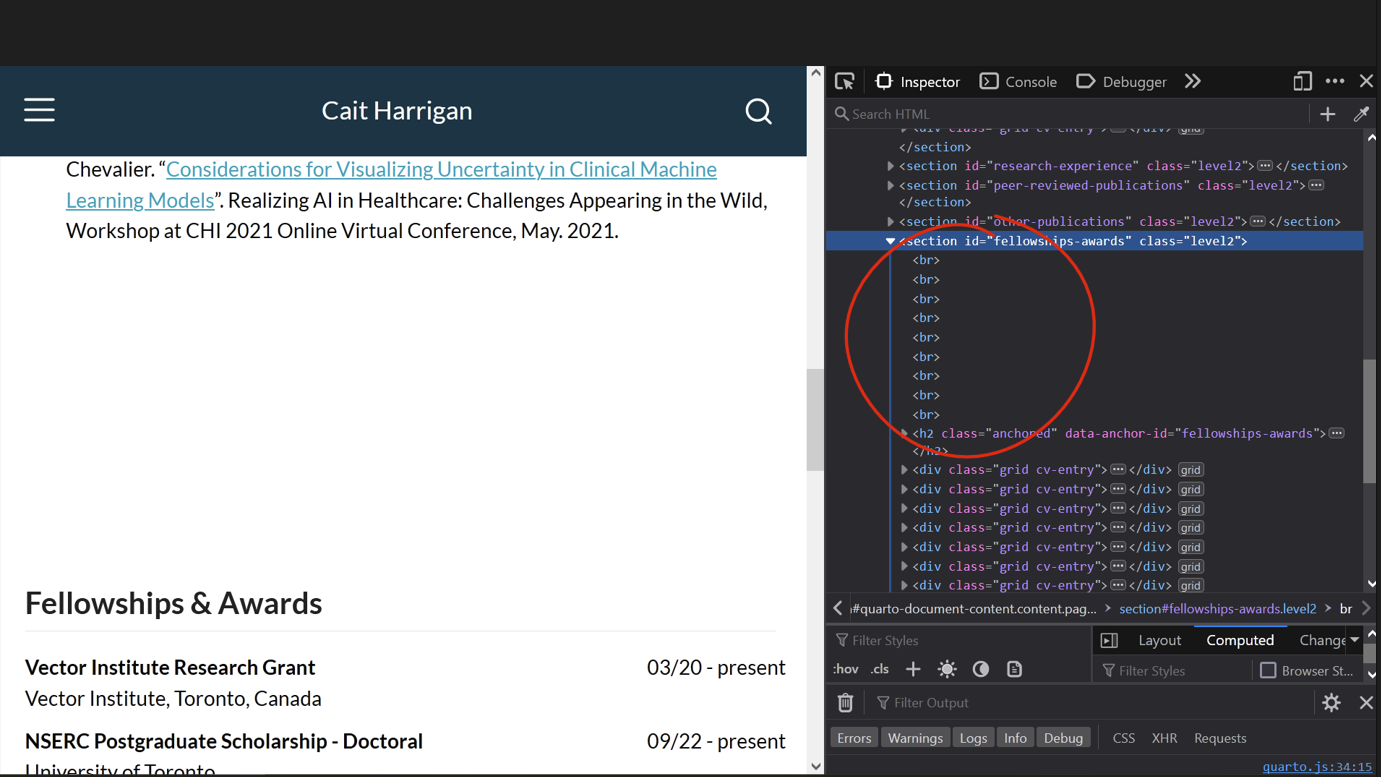Toggle the Info console filter
1381x777 pixels.
tap(1015, 738)
